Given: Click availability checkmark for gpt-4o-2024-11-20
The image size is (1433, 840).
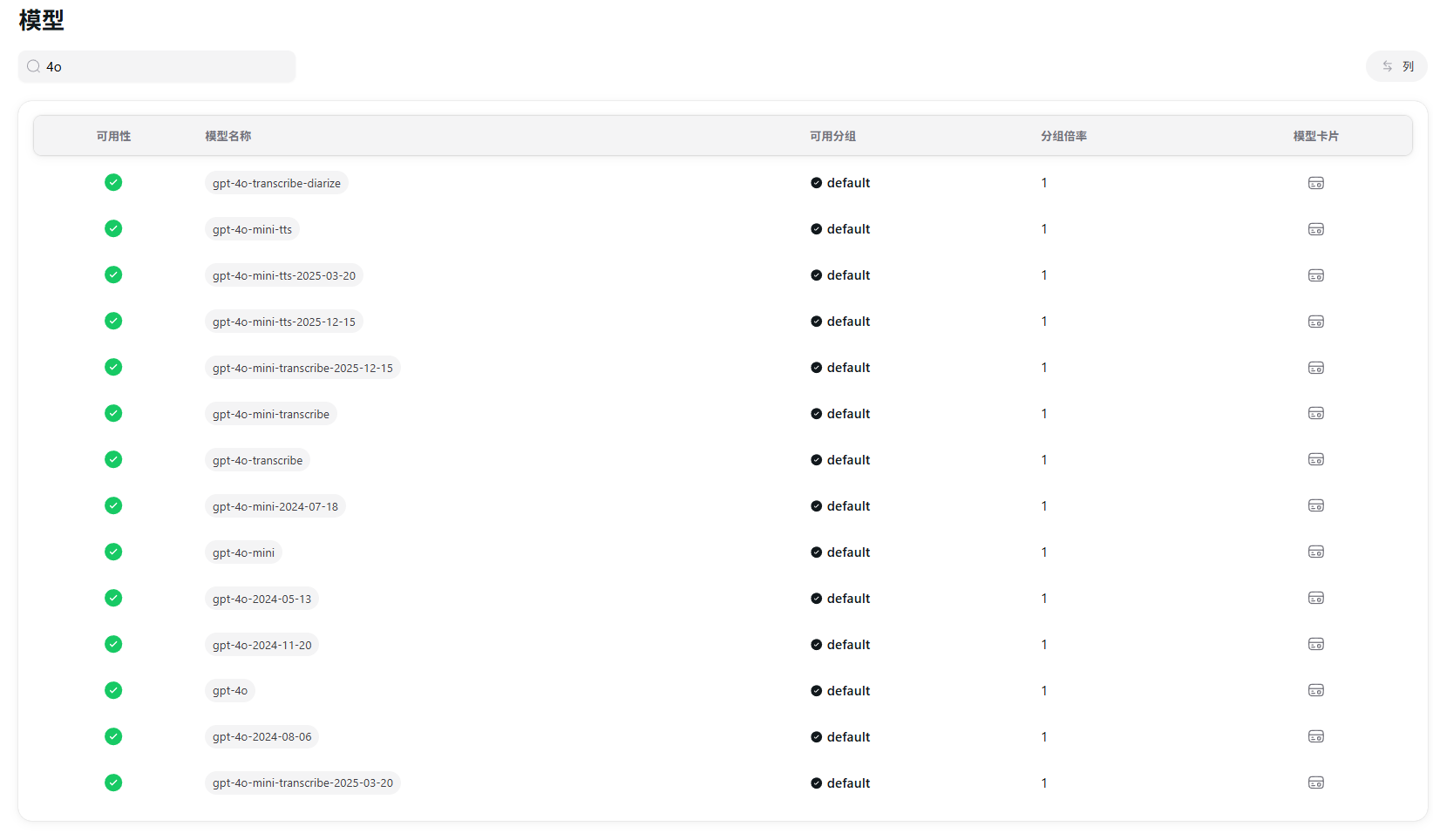Looking at the screenshot, I should click(113, 644).
